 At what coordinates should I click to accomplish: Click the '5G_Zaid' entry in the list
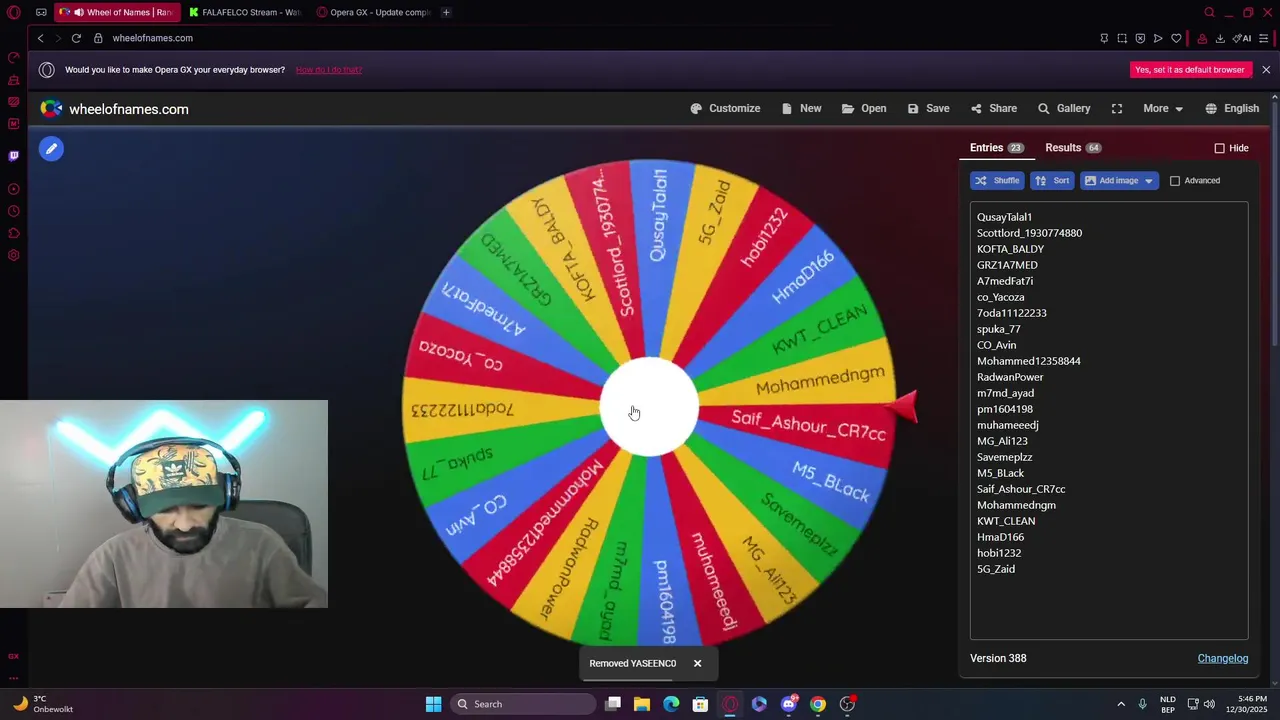click(996, 569)
